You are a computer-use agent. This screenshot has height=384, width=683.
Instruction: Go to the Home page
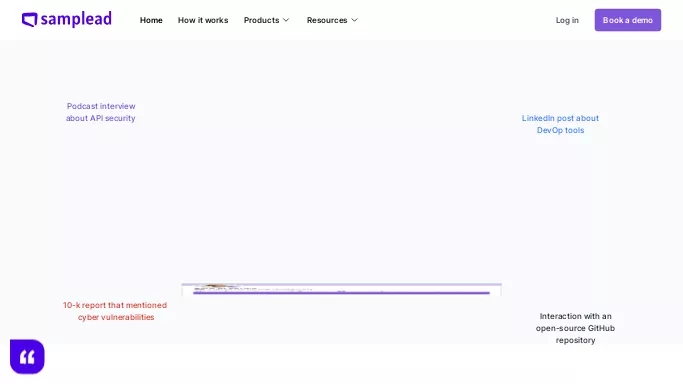tap(151, 20)
